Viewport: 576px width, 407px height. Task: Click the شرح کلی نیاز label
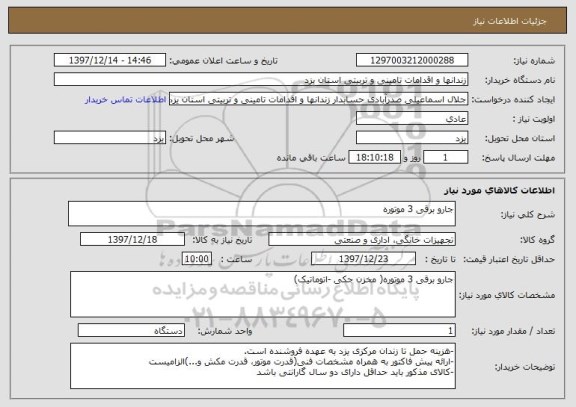(x=528, y=215)
